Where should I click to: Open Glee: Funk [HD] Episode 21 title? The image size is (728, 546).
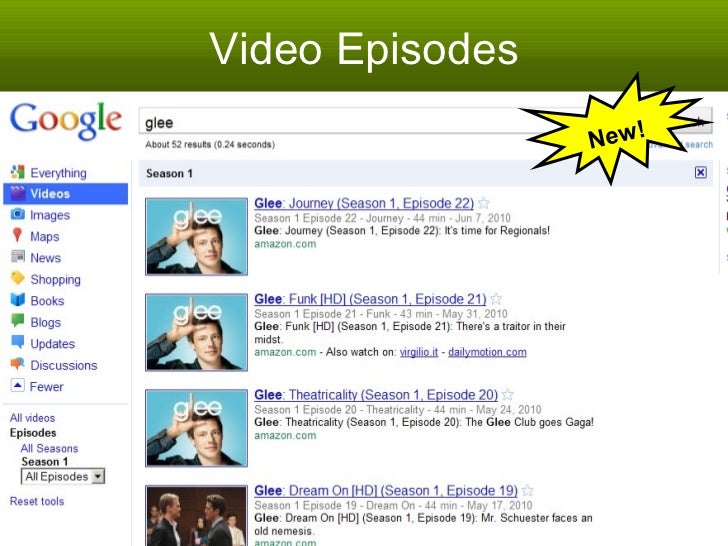(x=370, y=299)
